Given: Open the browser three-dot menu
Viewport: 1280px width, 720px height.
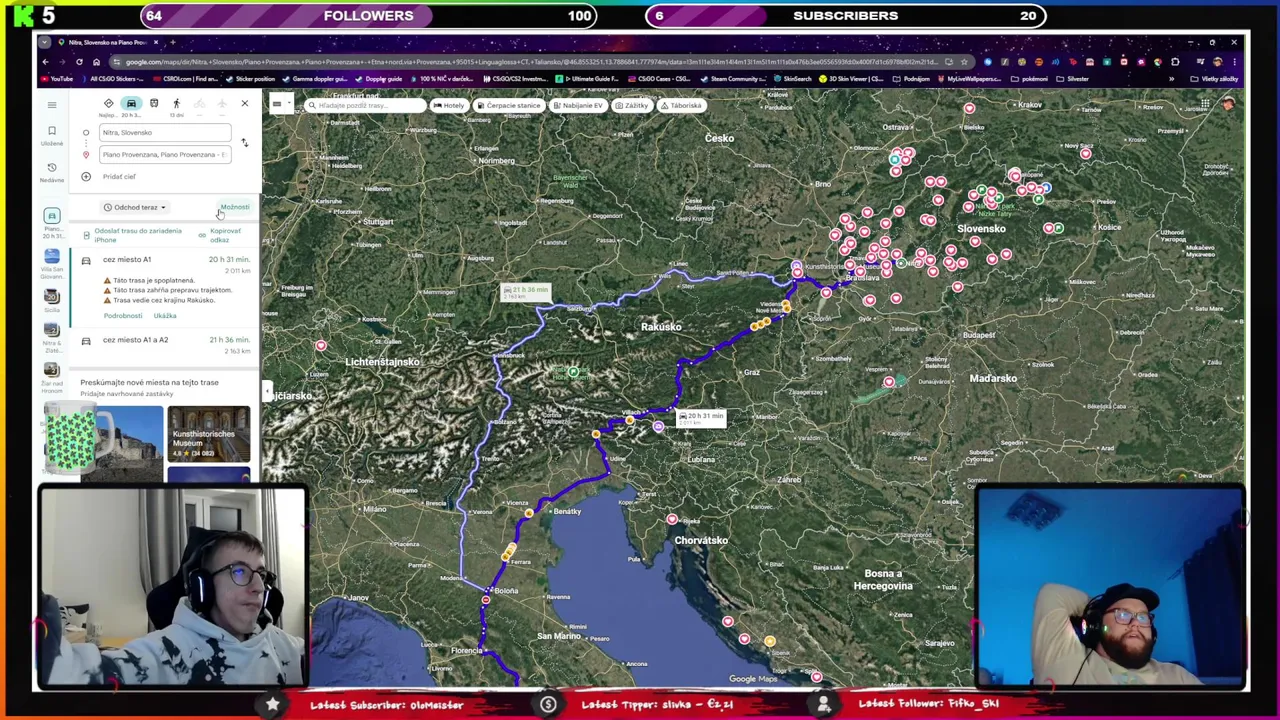Looking at the screenshot, I should pos(1234,62).
